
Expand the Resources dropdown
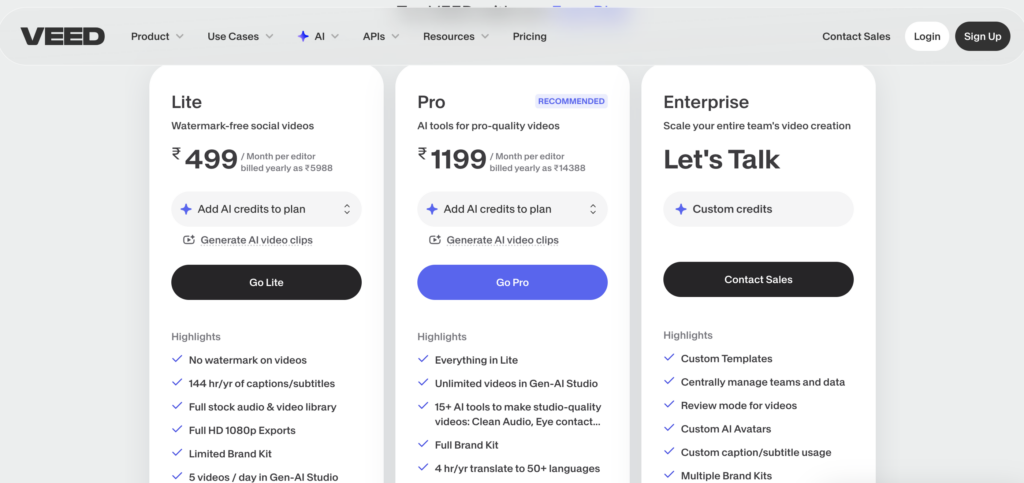coord(456,37)
